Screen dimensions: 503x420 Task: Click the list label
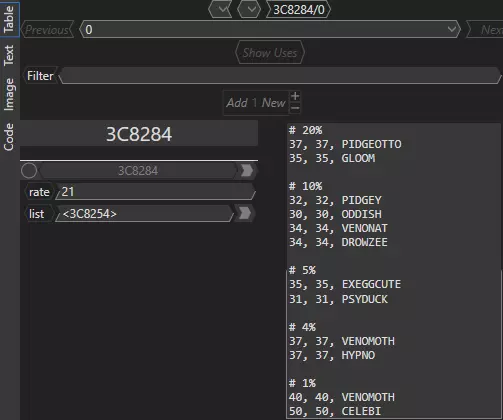(x=36, y=214)
